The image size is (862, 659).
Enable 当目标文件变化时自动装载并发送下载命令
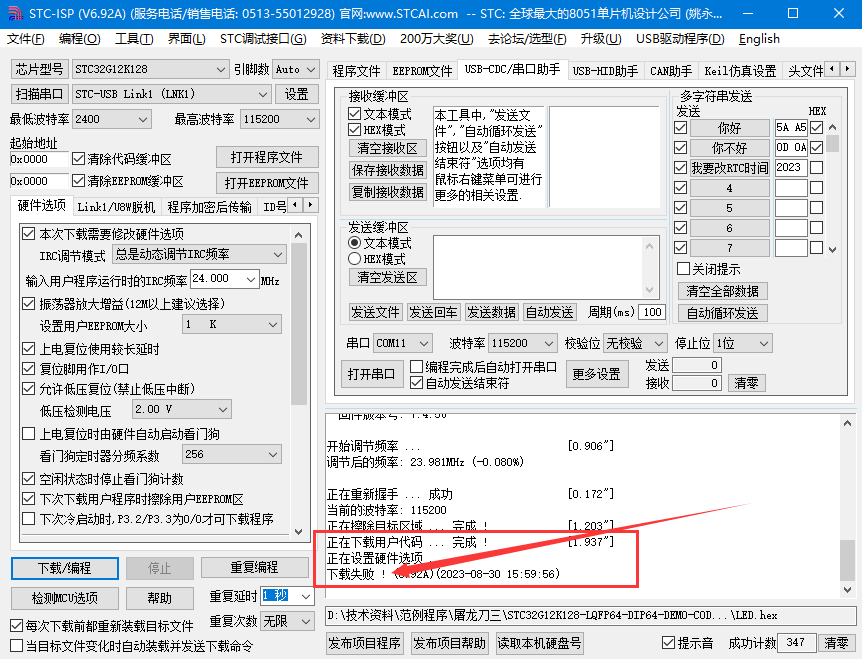point(16,645)
